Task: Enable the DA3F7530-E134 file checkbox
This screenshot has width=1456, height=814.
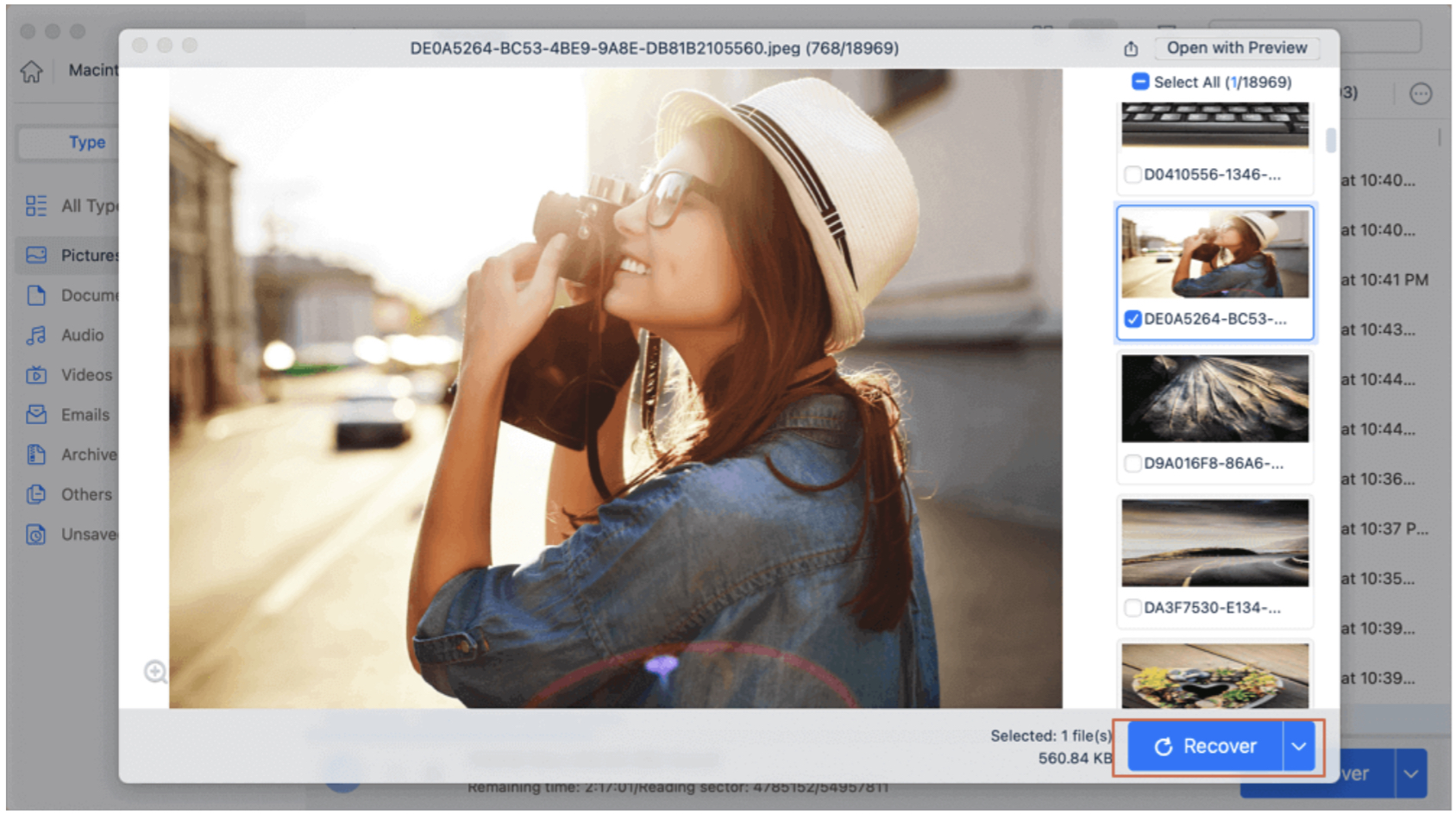Action: tap(1133, 608)
